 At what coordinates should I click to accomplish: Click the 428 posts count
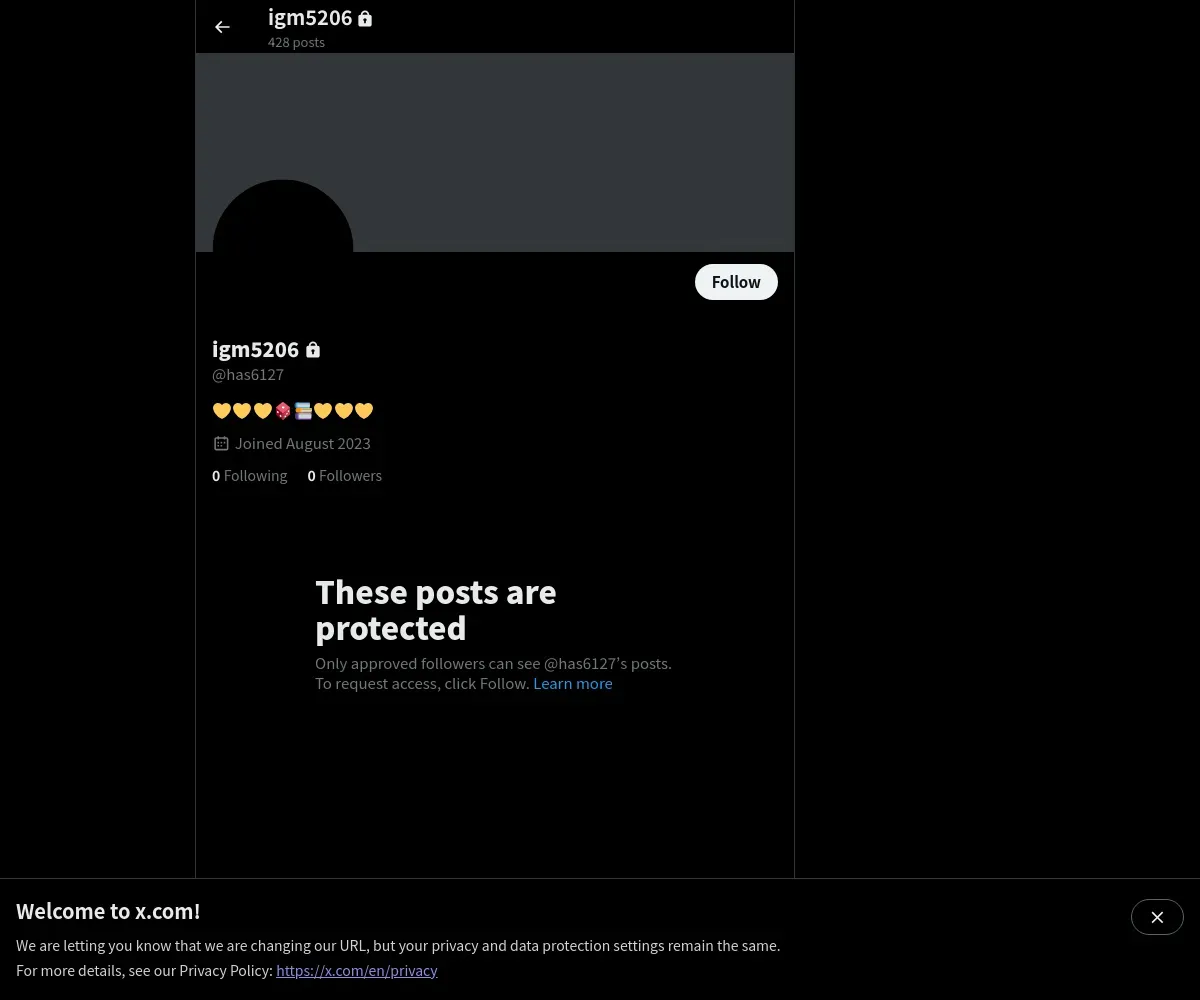coord(296,42)
